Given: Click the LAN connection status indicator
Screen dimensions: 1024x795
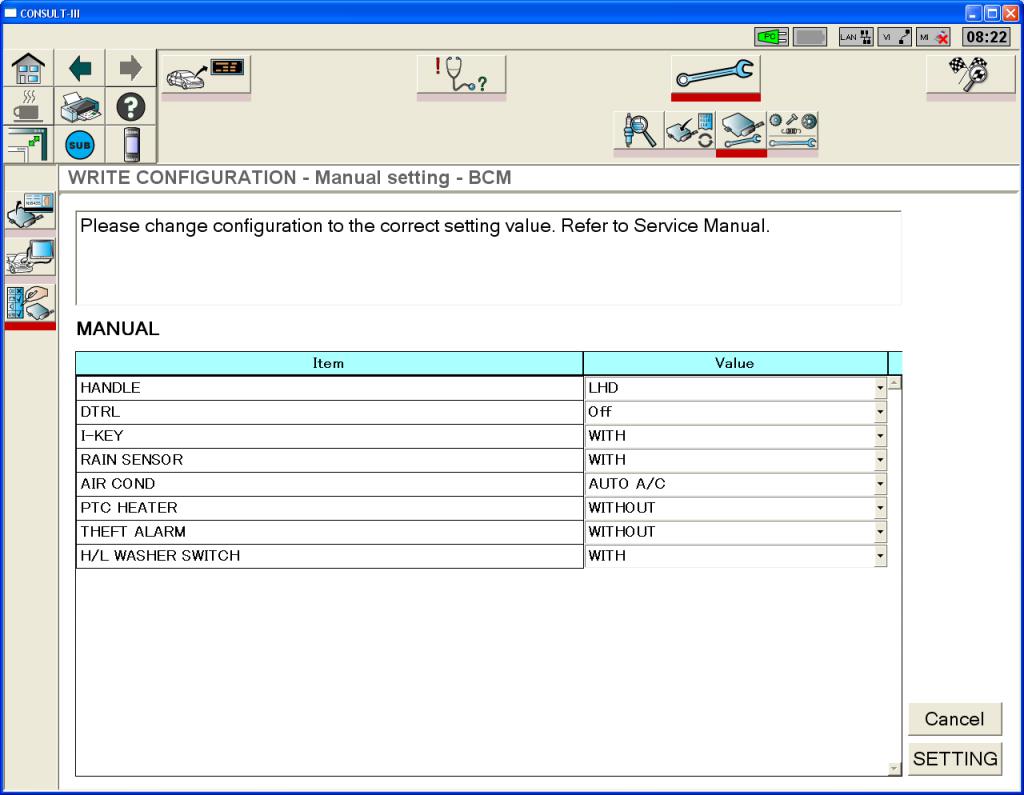Looking at the screenshot, I should [x=856, y=37].
